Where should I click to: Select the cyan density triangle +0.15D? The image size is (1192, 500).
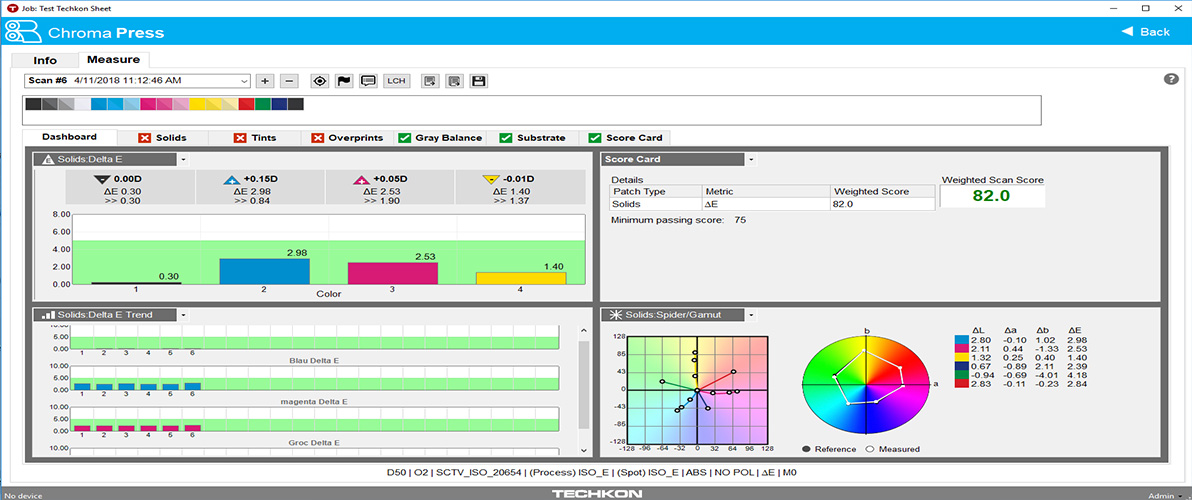(x=232, y=179)
